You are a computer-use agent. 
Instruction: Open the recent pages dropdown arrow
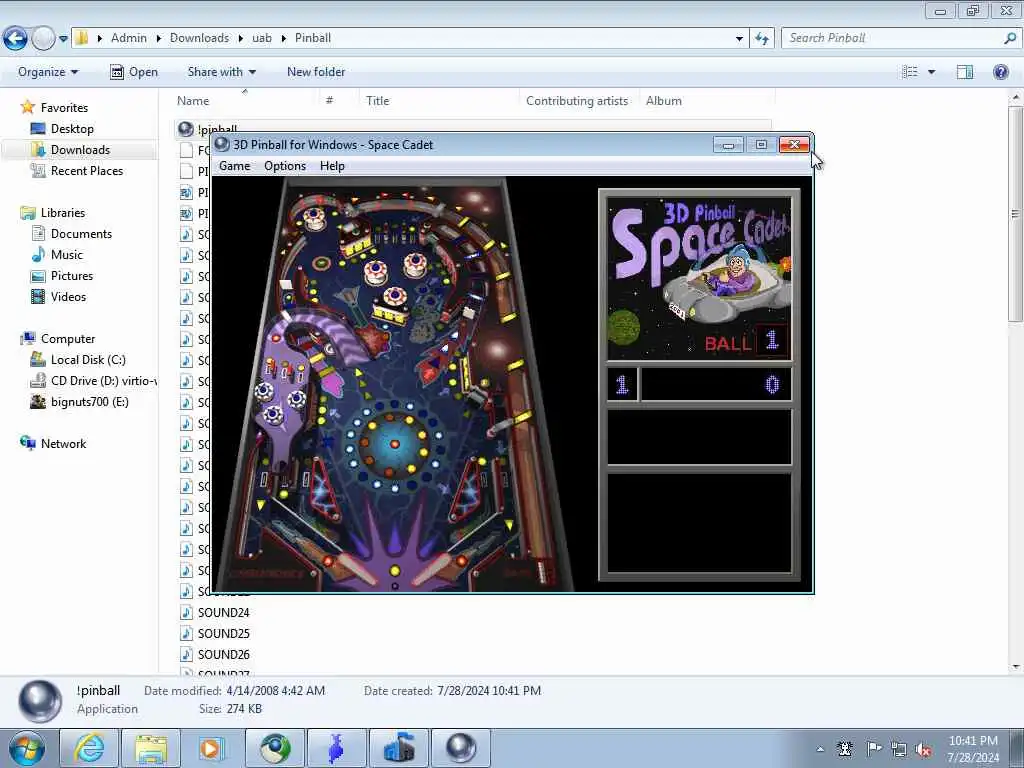click(x=63, y=39)
